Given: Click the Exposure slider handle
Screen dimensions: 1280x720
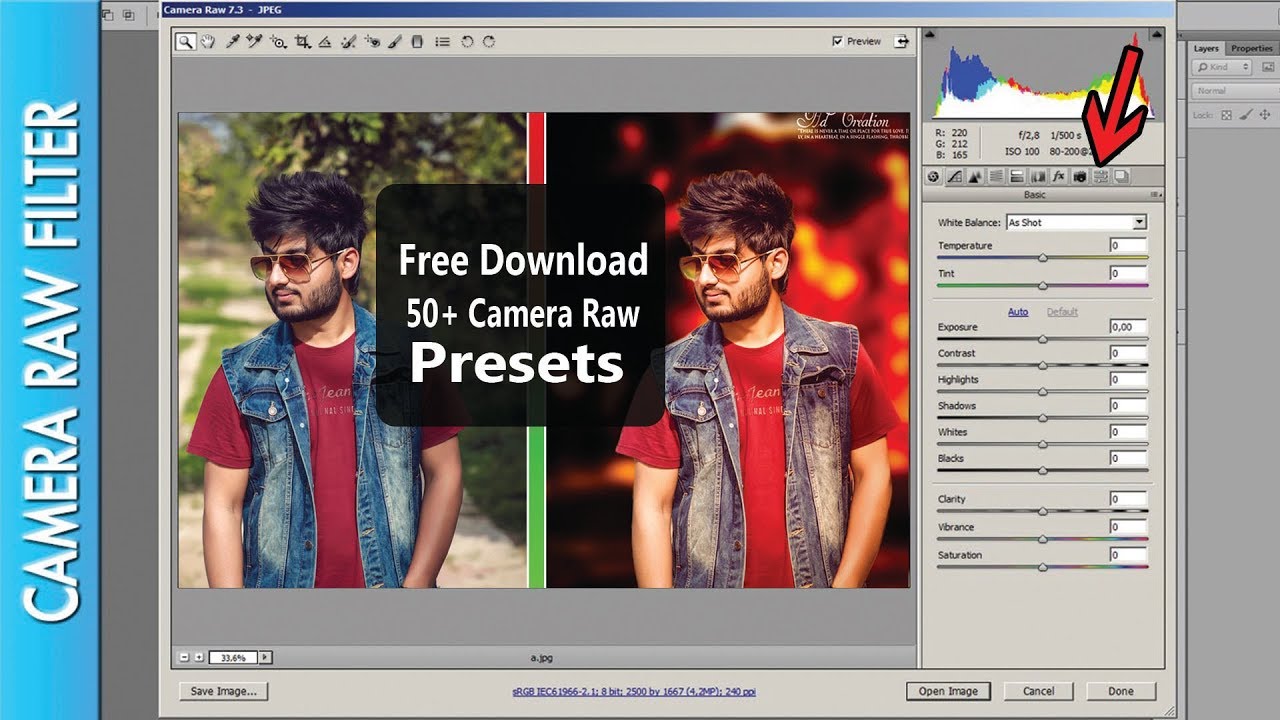Looking at the screenshot, I should click(1043, 339).
